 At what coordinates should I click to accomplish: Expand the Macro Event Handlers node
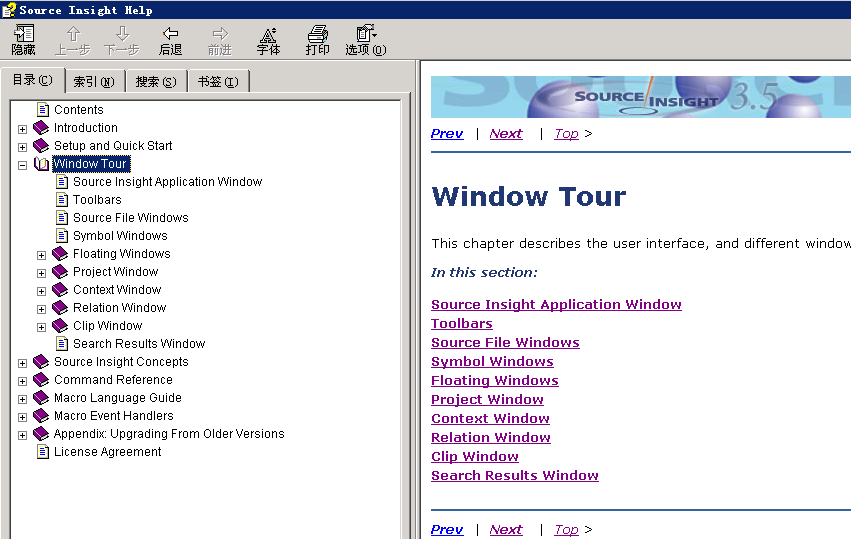click(x=22, y=417)
